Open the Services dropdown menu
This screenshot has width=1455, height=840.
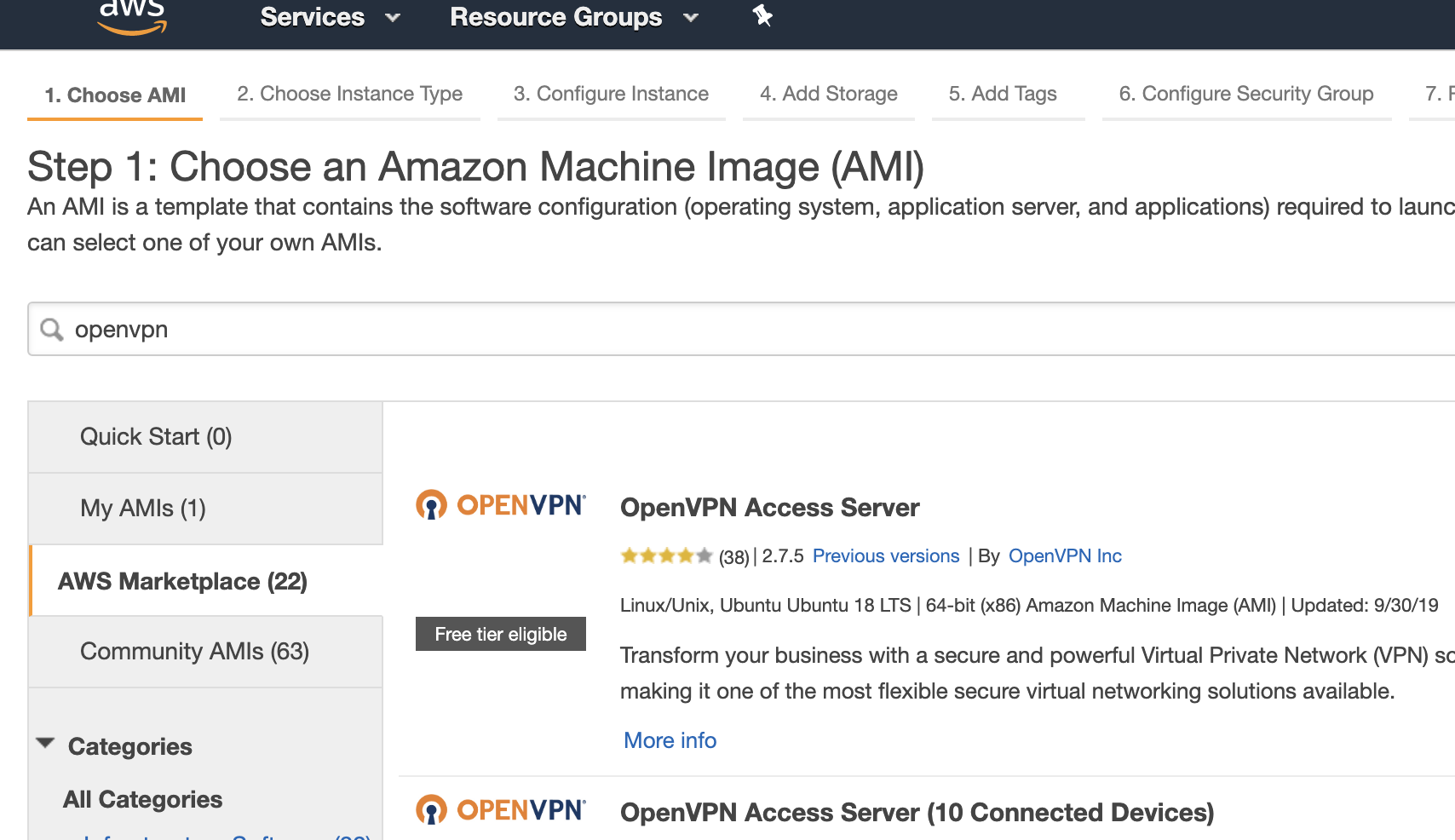click(x=331, y=17)
